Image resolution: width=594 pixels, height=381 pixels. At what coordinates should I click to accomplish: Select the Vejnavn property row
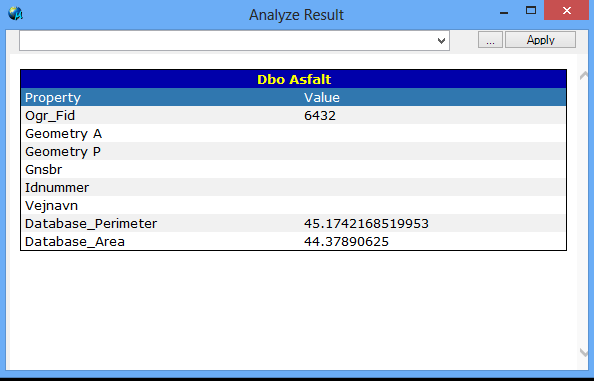click(294, 205)
